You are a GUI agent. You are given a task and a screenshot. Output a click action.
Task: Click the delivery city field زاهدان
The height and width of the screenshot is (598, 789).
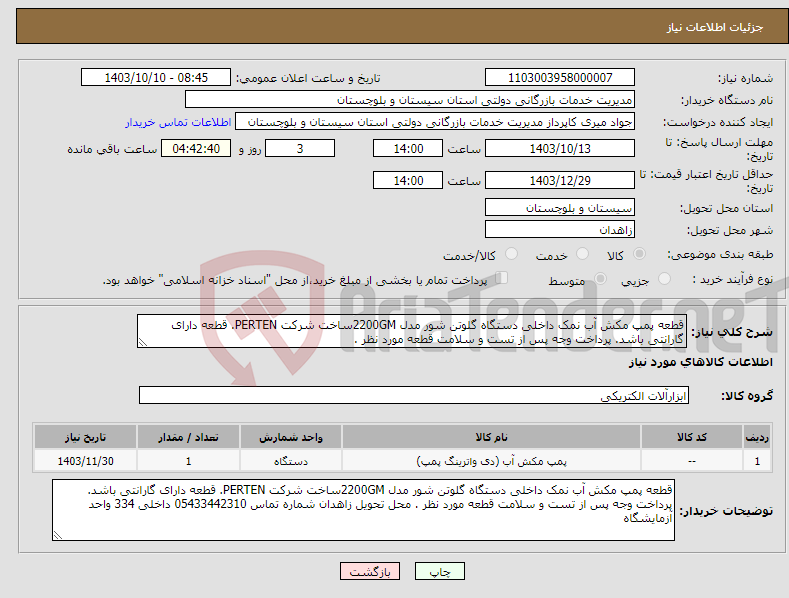(x=560, y=230)
